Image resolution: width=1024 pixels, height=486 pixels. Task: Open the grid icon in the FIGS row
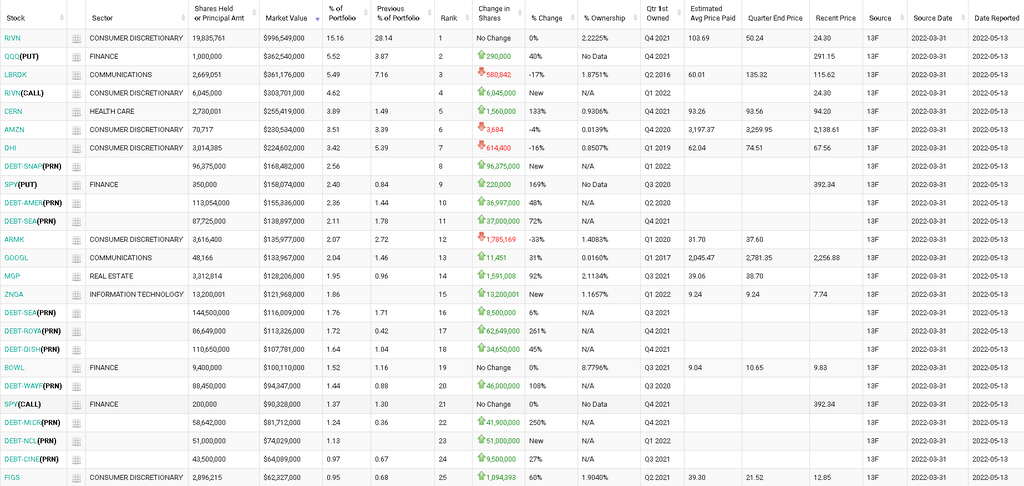pyautogui.click(x=76, y=478)
